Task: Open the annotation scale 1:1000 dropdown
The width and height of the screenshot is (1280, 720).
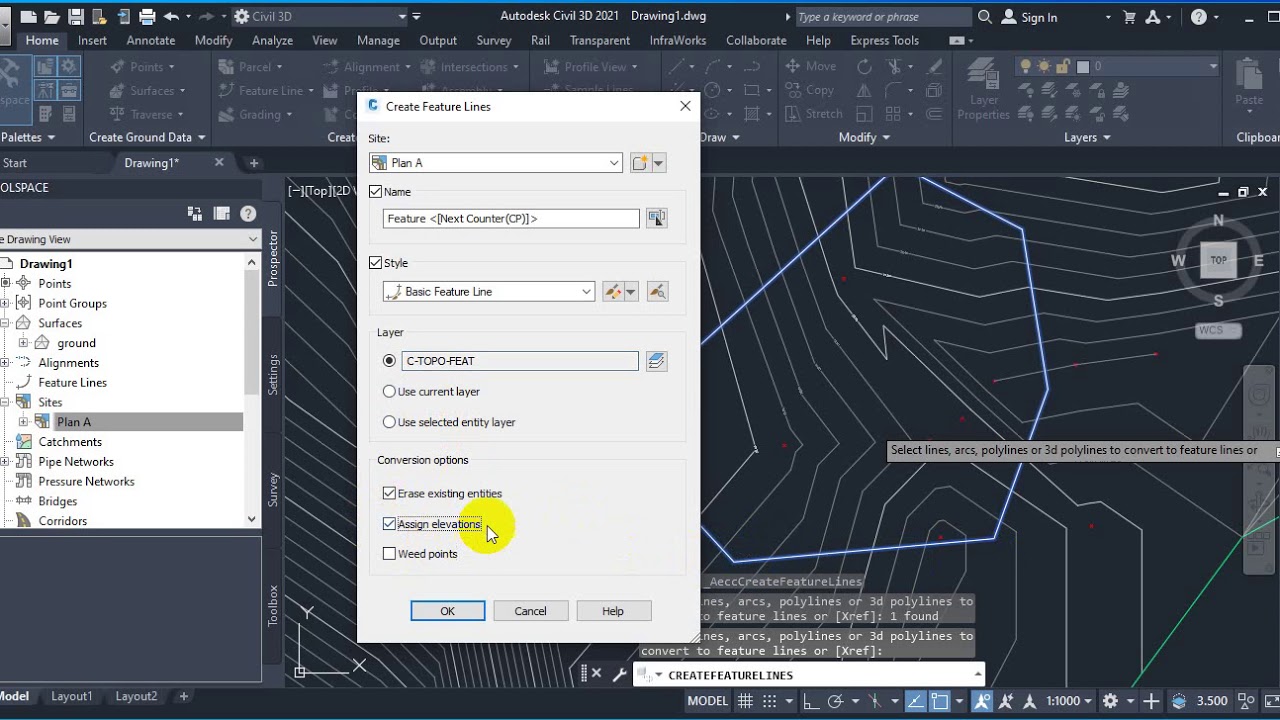Action: [x=1067, y=701]
